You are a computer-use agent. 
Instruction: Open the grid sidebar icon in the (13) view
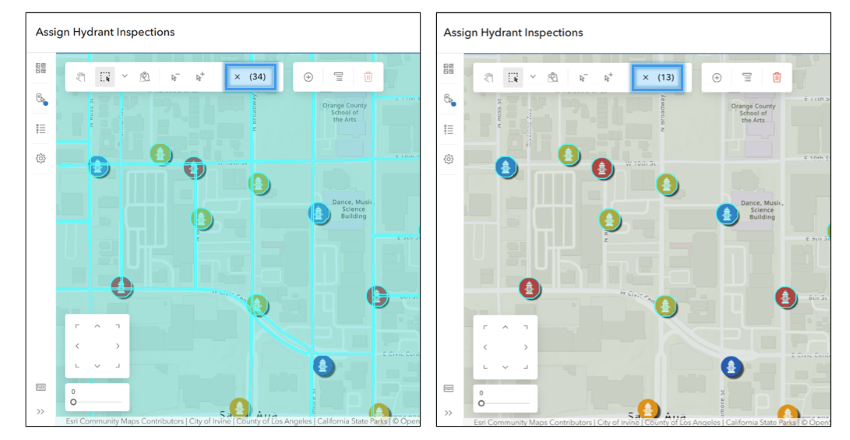[x=448, y=68]
